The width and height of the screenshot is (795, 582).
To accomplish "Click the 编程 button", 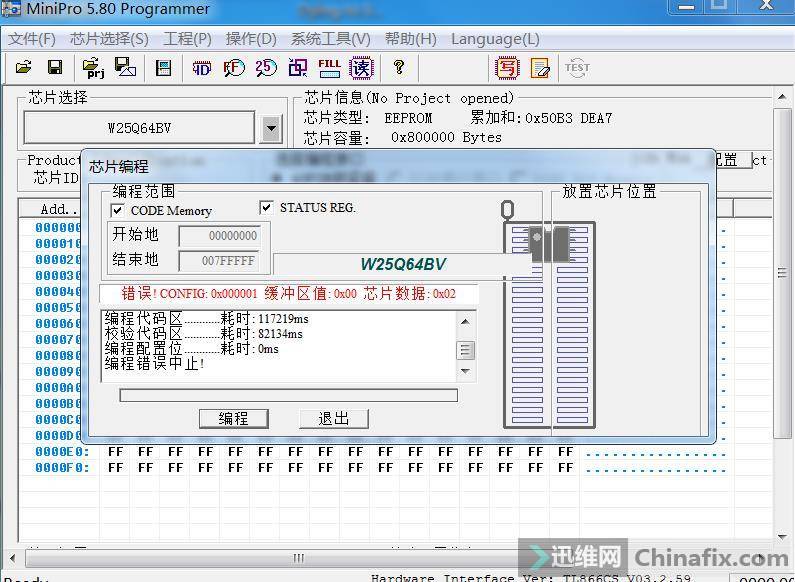I will click(234, 418).
